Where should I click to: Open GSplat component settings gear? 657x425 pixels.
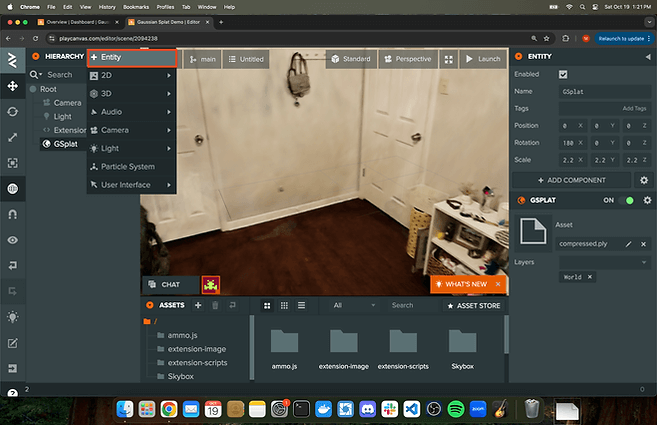pos(646,200)
